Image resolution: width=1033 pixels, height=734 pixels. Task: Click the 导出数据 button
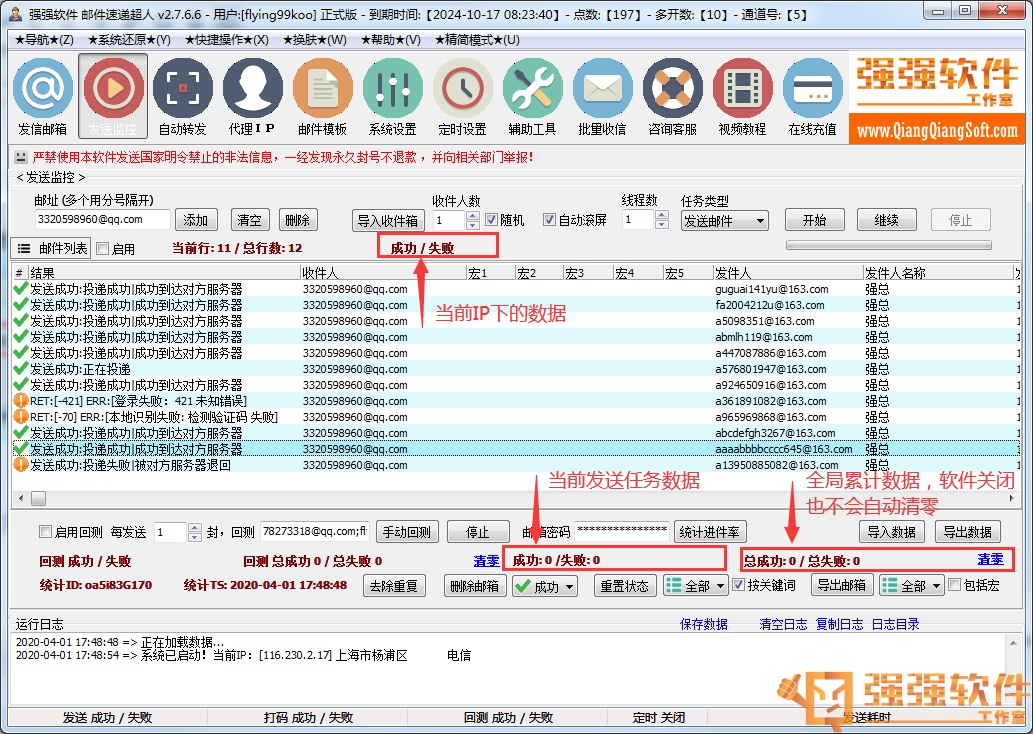click(968, 532)
